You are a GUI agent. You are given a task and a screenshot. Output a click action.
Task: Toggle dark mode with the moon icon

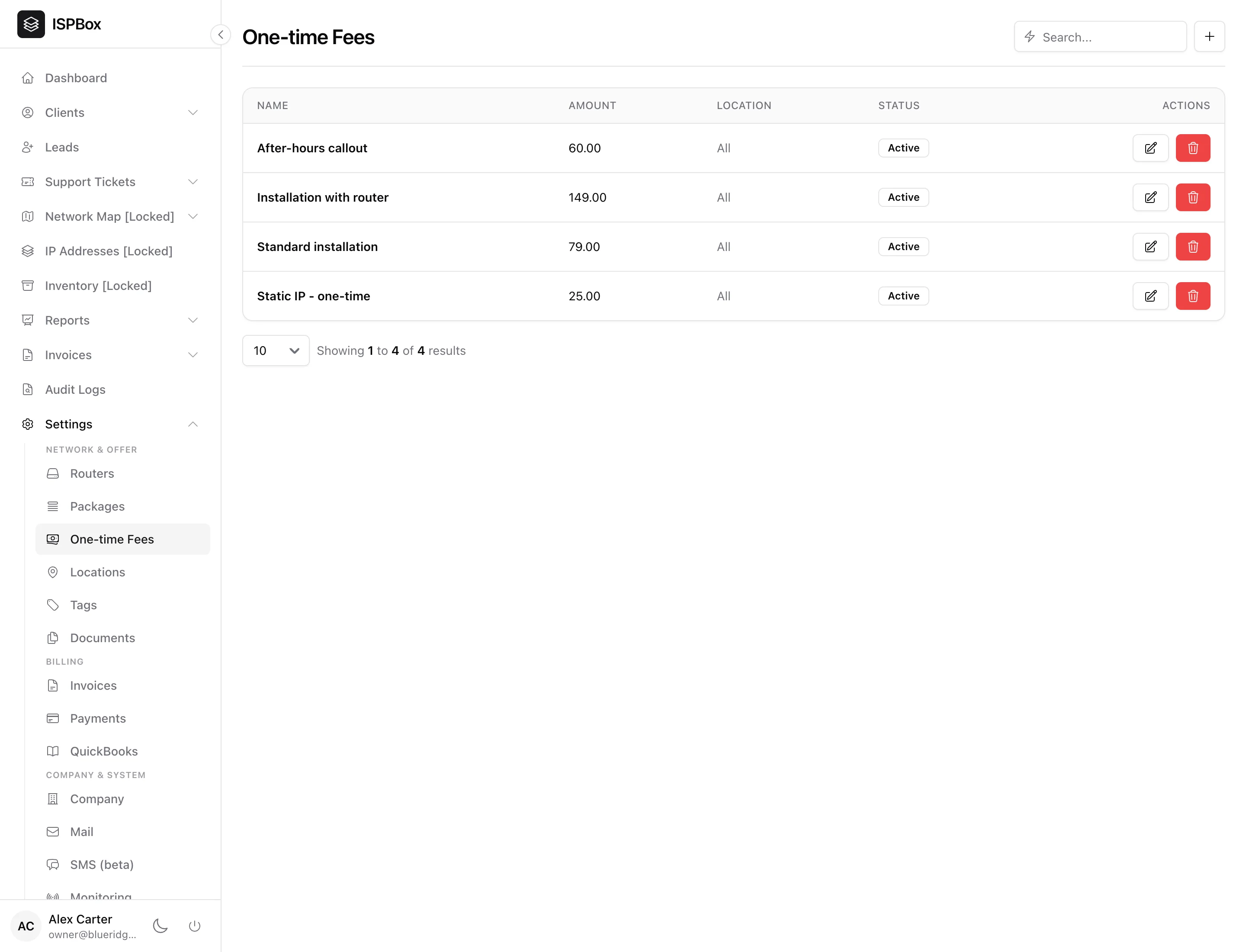pyautogui.click(x=161, y=926)
